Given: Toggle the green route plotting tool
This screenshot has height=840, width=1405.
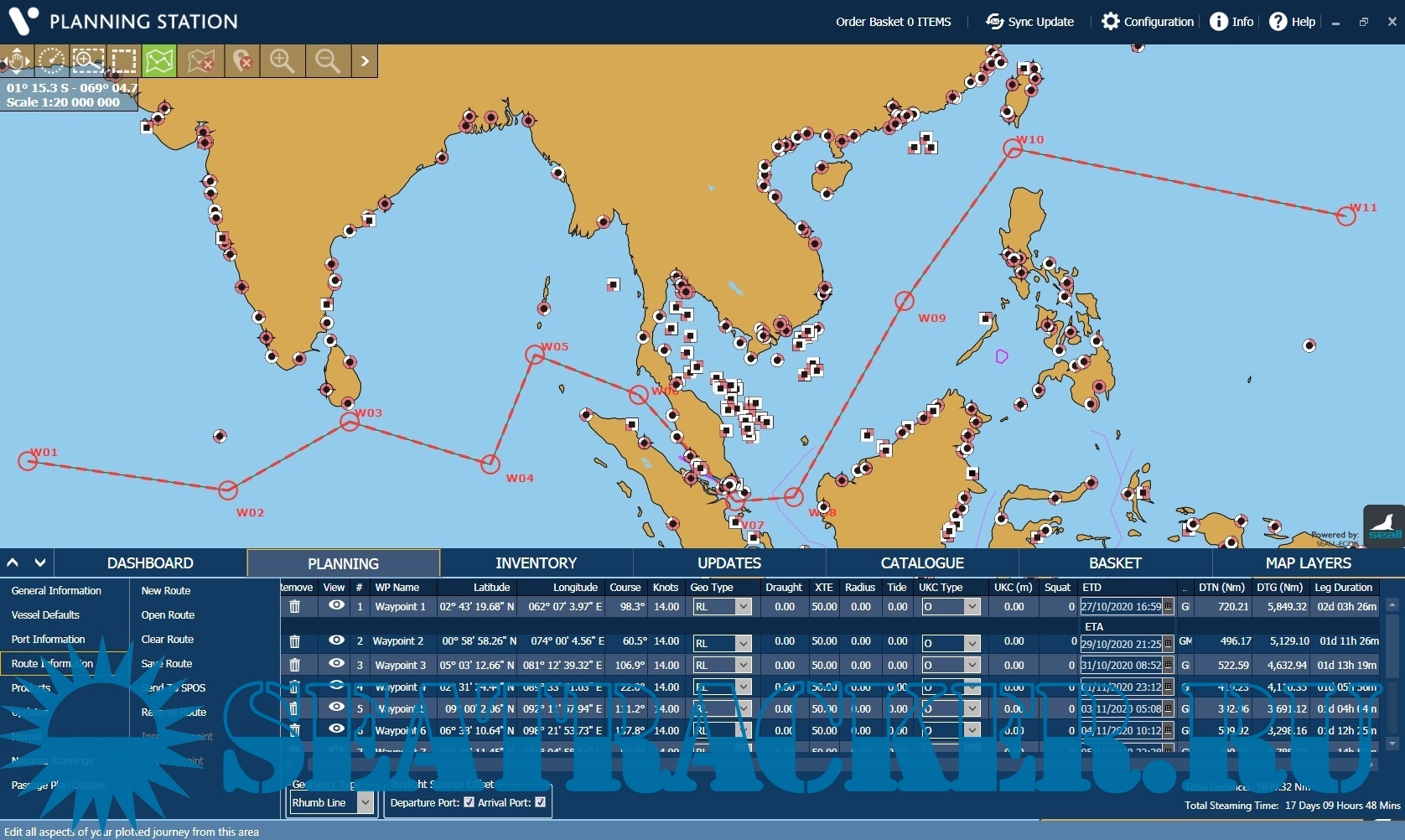Looking at the screenshot, I should tap(158, 61).
